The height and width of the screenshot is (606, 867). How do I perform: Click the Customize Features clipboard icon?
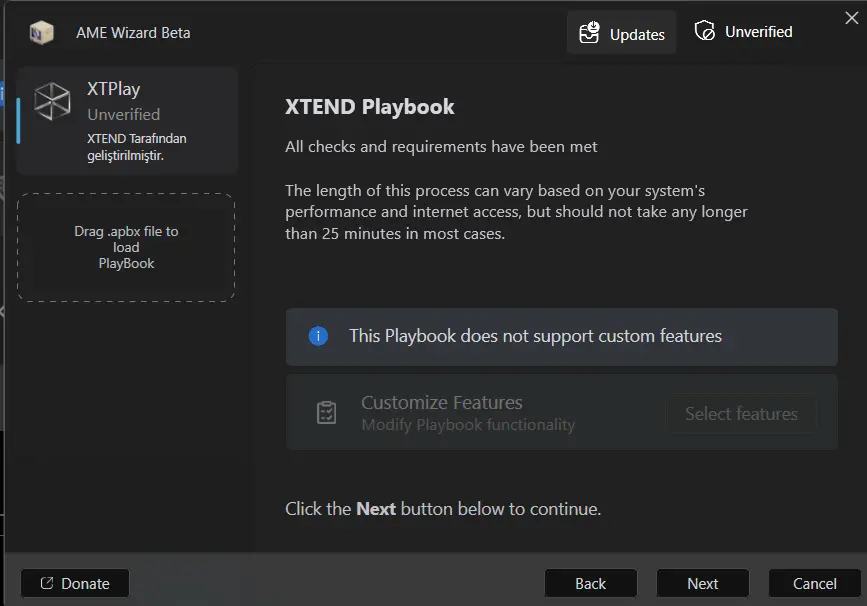(x=326, y=412)
